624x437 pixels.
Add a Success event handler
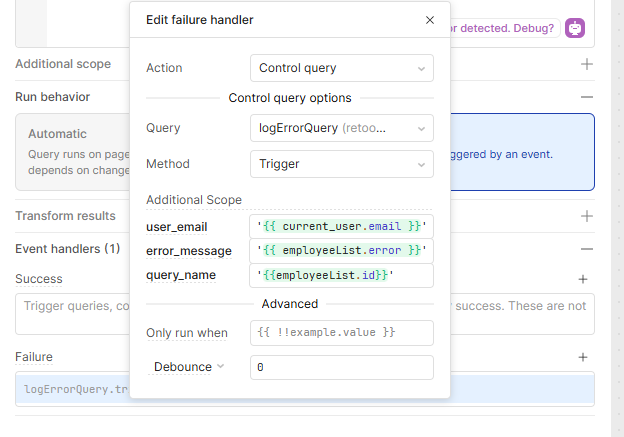[x=583, y=279]
